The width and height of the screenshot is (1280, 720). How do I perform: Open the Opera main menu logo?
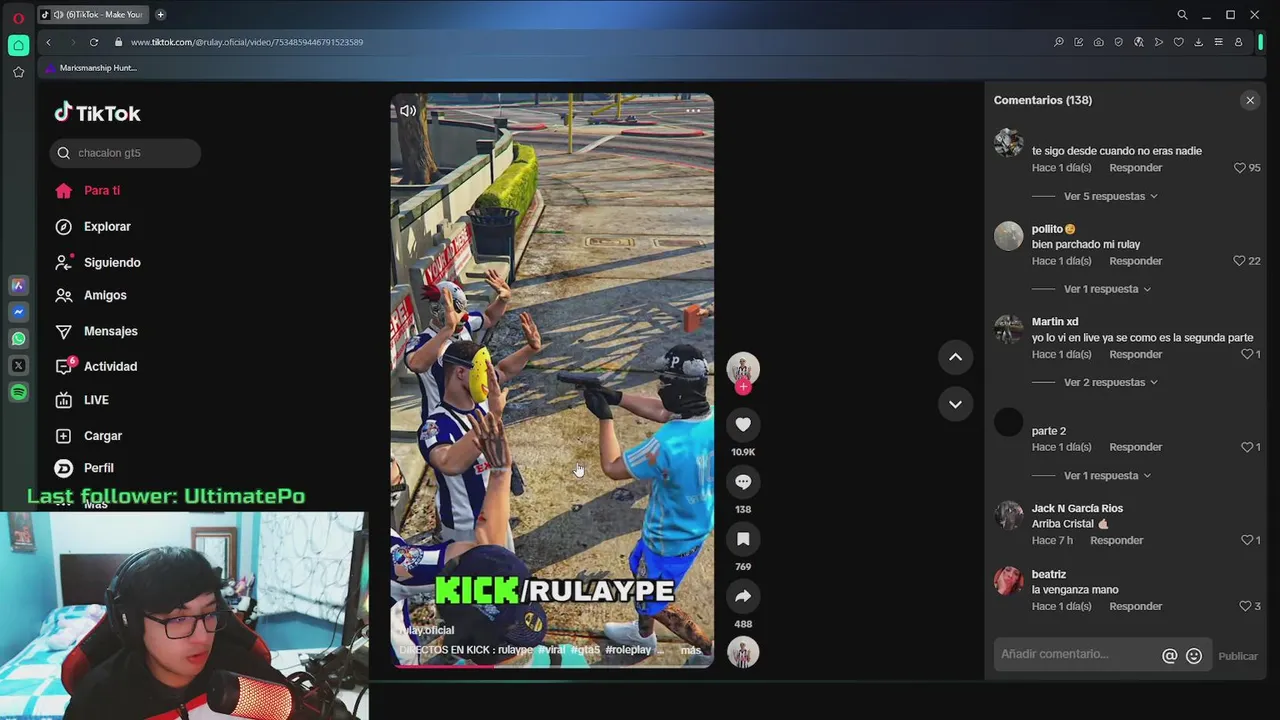coord(18,17)
